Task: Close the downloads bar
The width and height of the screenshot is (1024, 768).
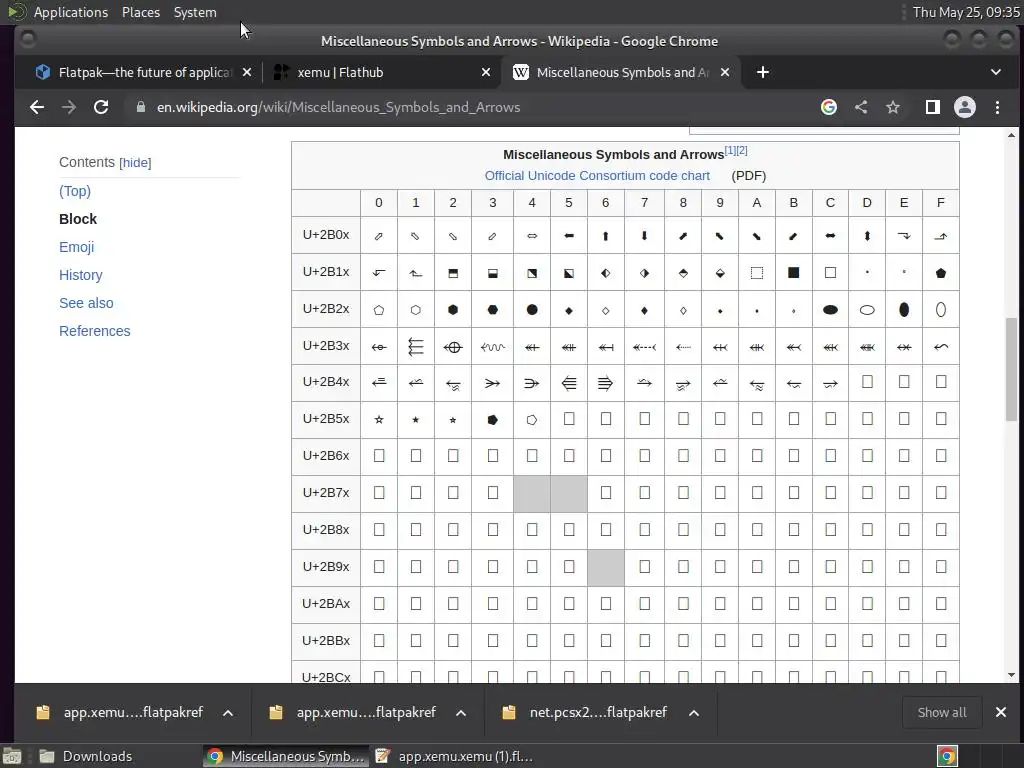Action: pyautogui.click(x=1000, y=712)
